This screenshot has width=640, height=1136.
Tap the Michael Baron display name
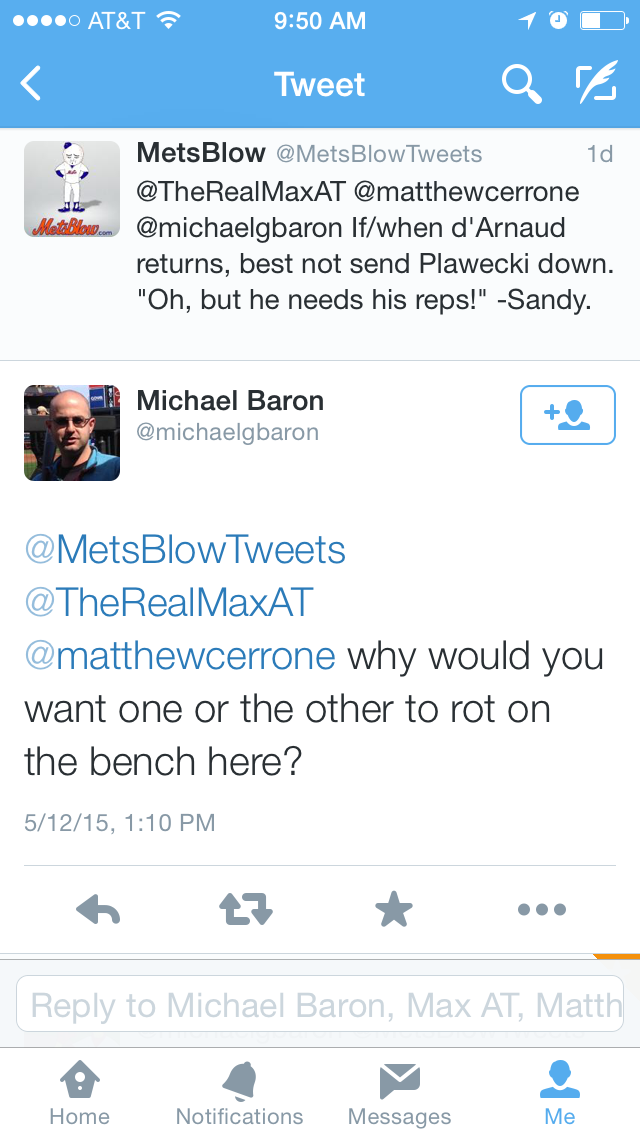coord(230,401)
